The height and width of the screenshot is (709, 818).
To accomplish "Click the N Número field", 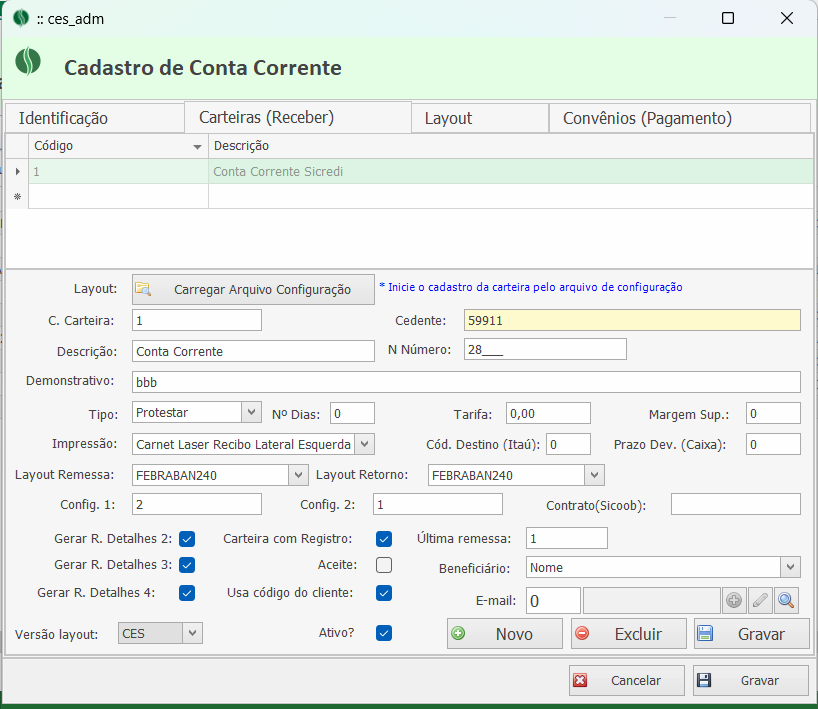I will (545, 349).
